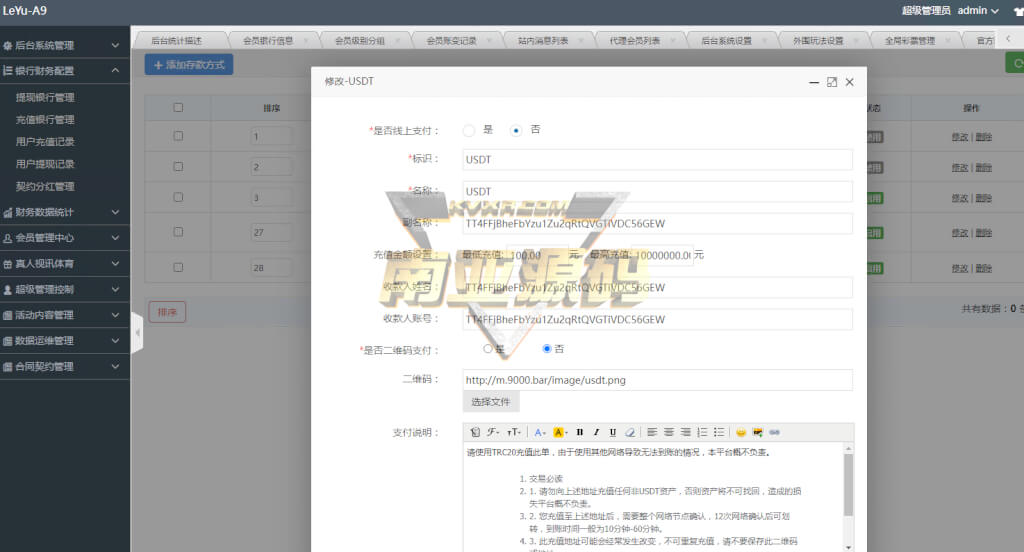Switch to the 会员银行信息 tab
Screen dimensions: 1024x552
pyautogui.click(x=268, y=41)
